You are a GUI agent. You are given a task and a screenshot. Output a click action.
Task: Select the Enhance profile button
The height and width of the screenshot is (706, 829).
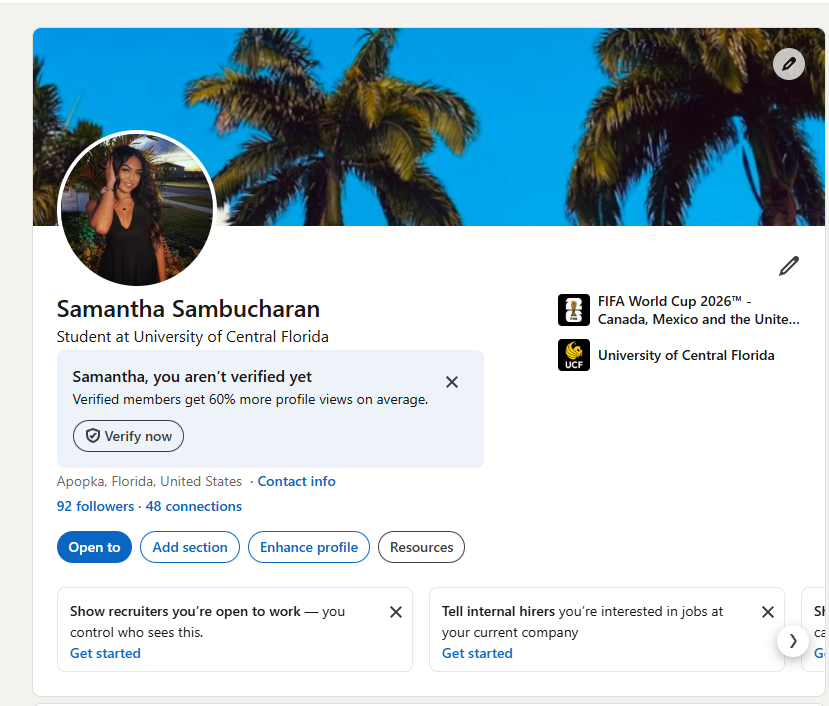309,547
